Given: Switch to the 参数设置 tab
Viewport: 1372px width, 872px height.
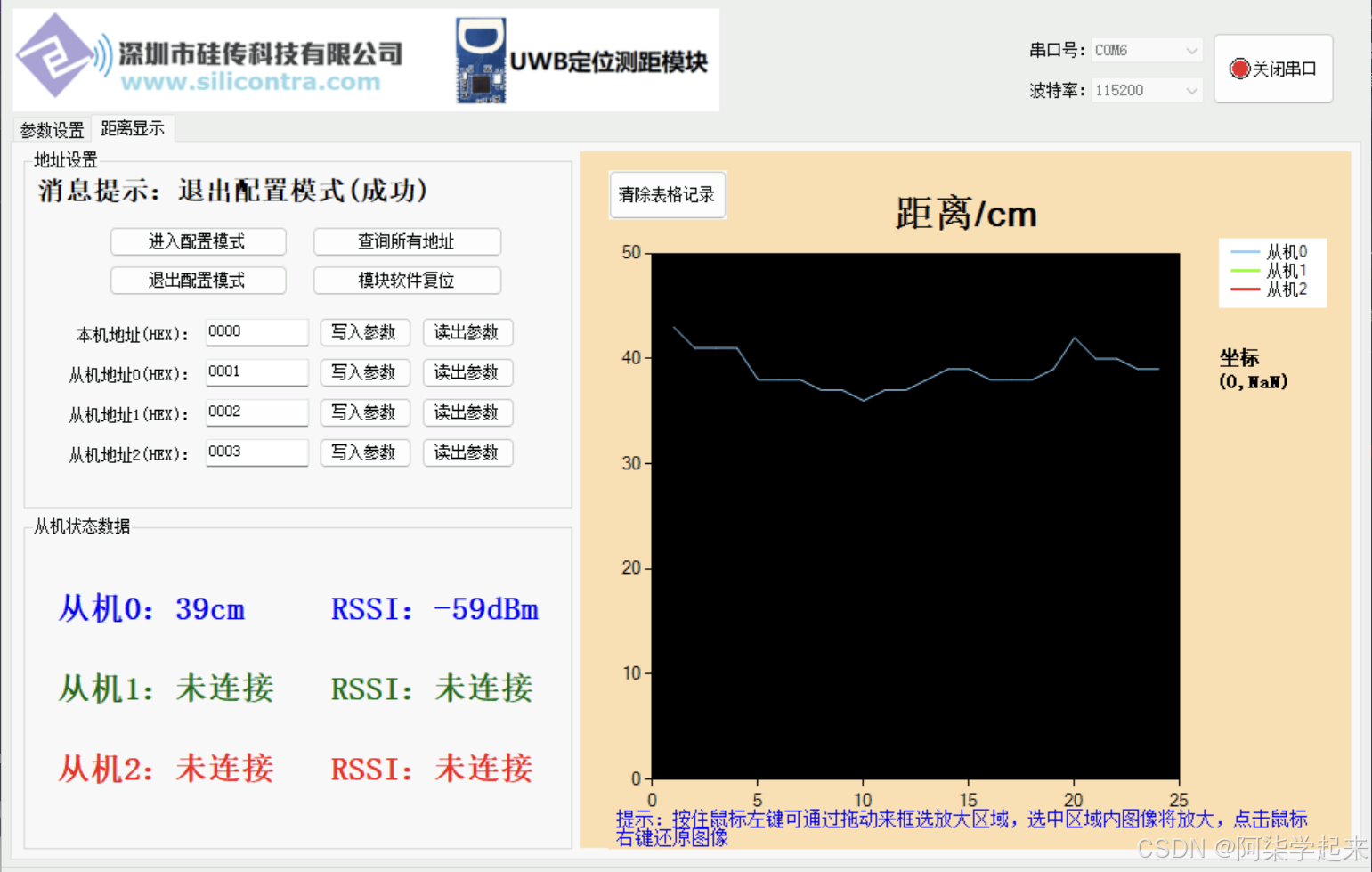Looking at the screenshot, I should [x=52, y=130].
